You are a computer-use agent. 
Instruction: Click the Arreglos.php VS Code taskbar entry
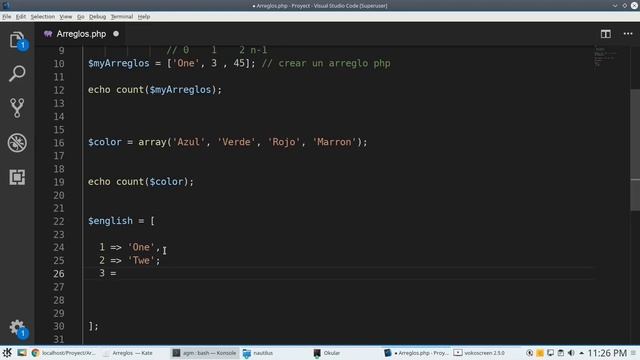pos(416,353)
